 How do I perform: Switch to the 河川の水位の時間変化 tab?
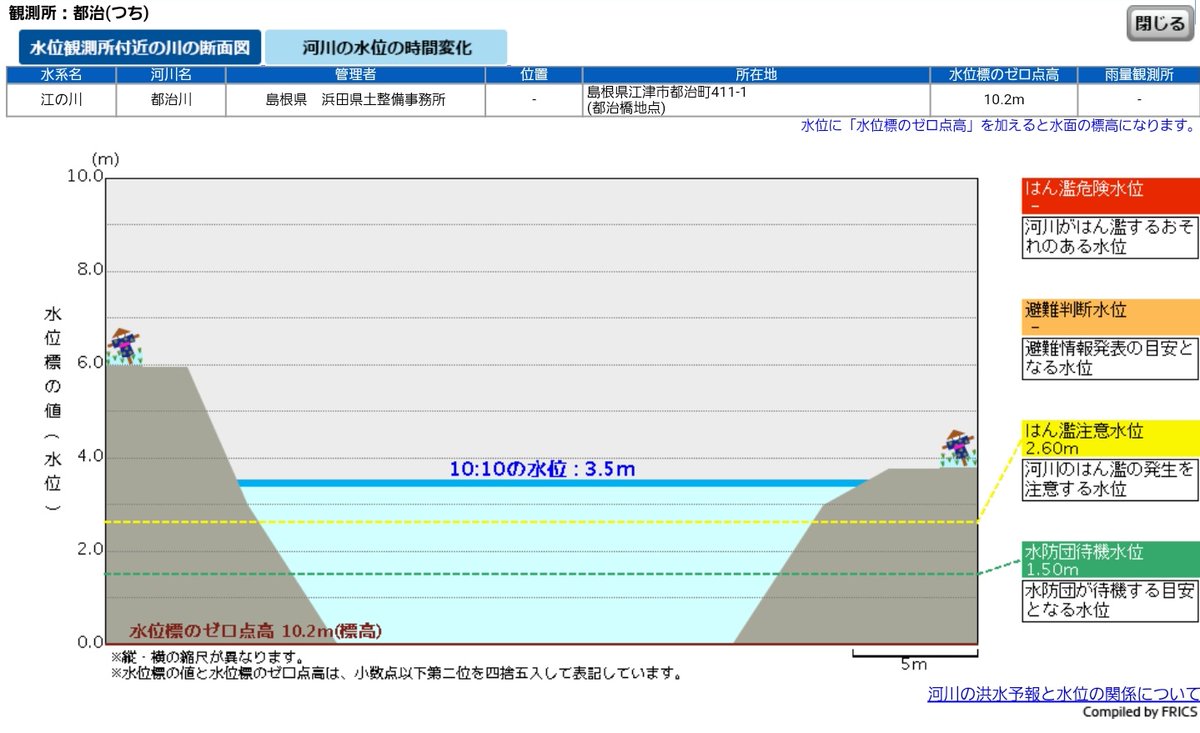[387, 47]
